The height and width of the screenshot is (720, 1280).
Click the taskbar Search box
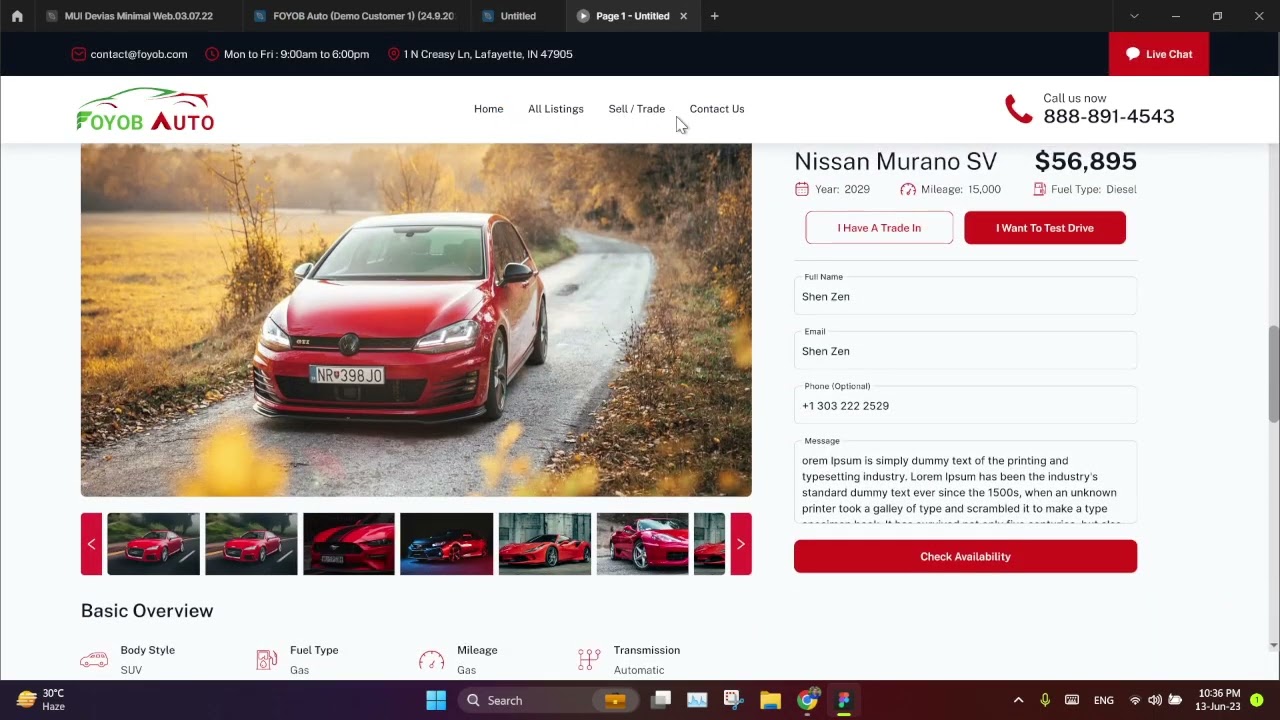pos(548,700)
